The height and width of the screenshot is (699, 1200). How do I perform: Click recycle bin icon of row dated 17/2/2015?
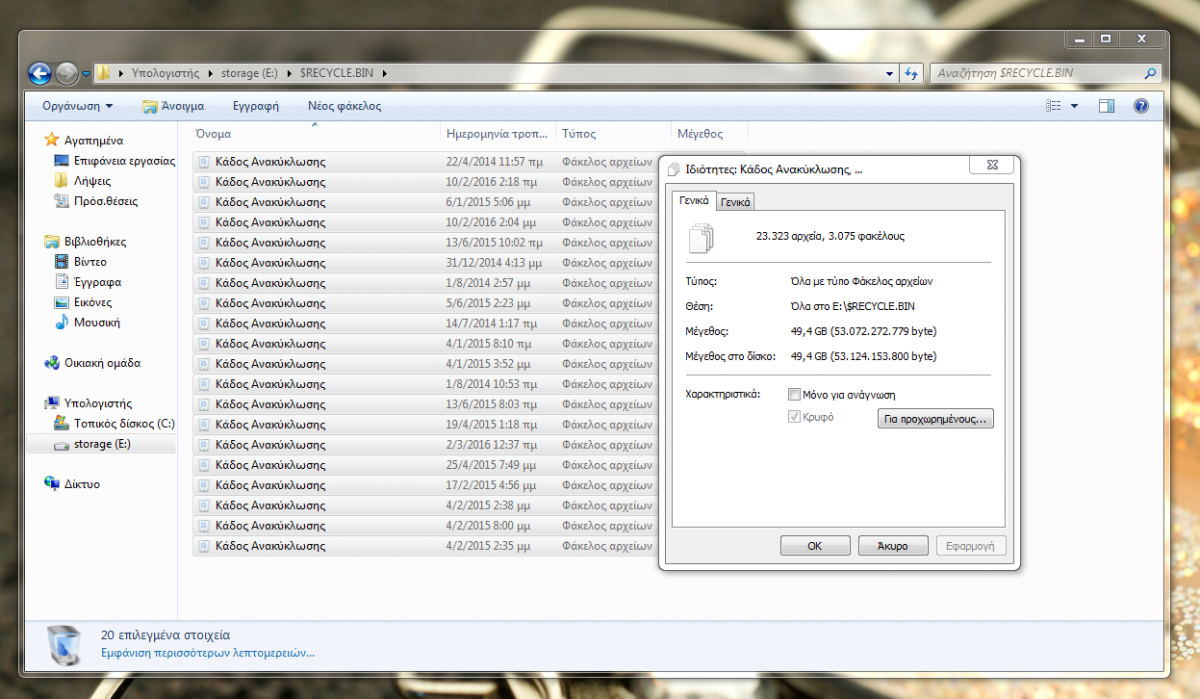tap(204, 485)
